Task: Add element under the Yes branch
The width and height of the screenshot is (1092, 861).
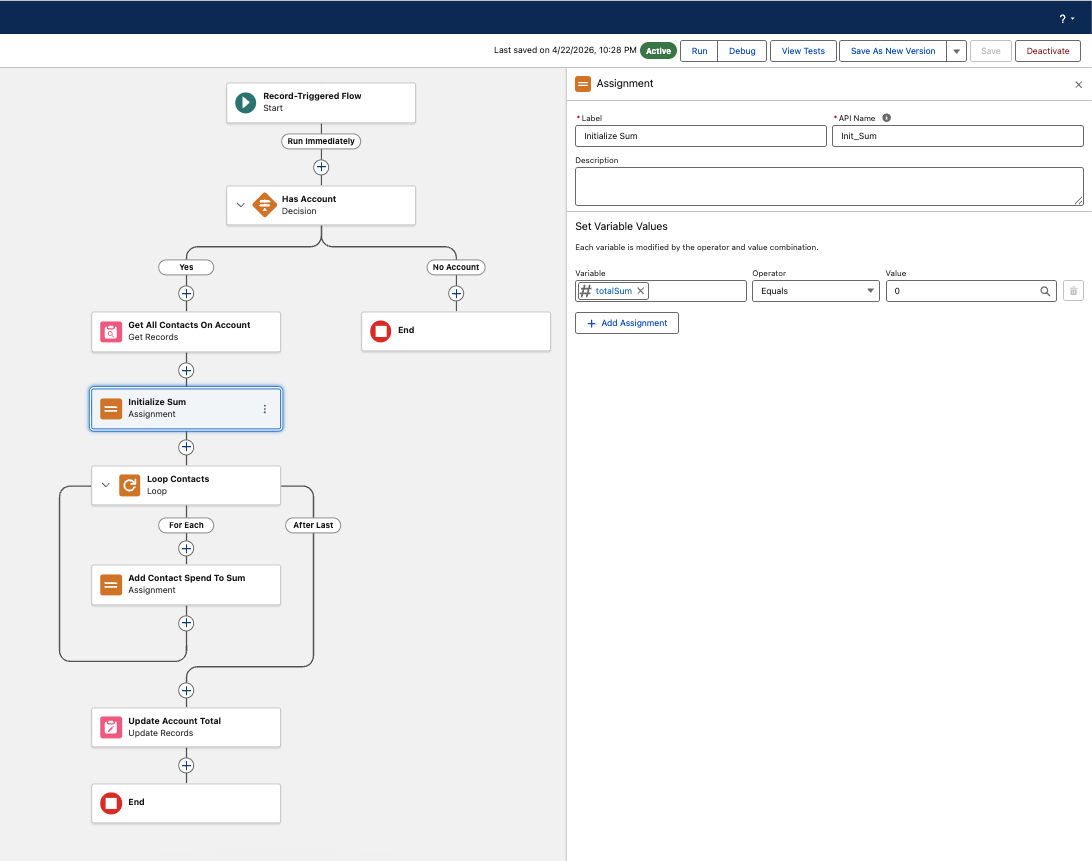Action: coord(186,293)
